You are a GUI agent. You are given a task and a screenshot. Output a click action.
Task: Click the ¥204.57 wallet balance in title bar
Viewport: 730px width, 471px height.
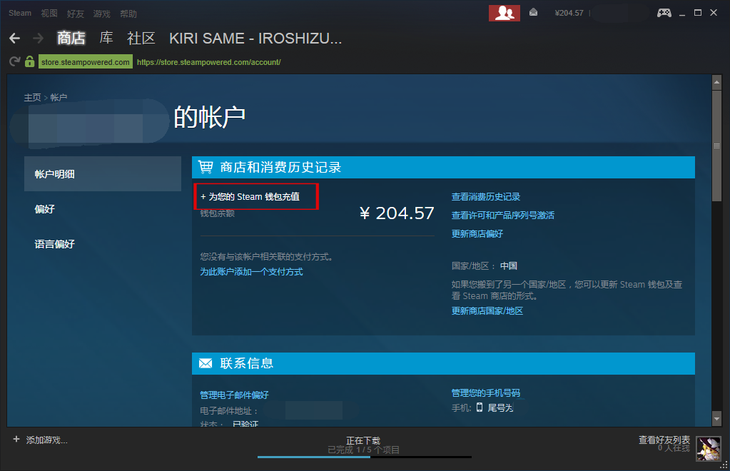[569, 13]
